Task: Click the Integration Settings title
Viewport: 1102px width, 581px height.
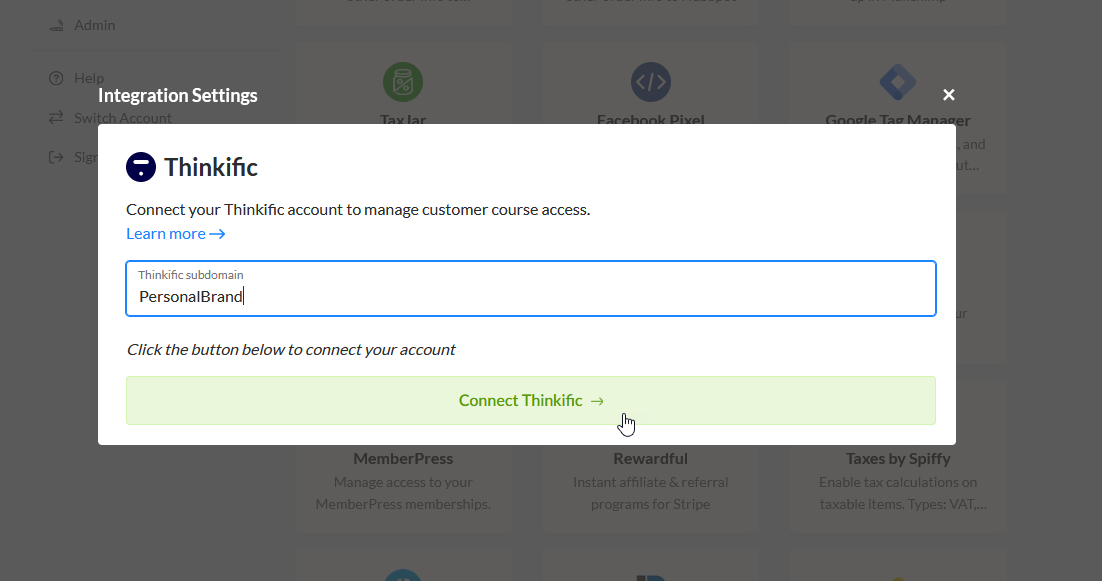Action: [x=178, y=96]
